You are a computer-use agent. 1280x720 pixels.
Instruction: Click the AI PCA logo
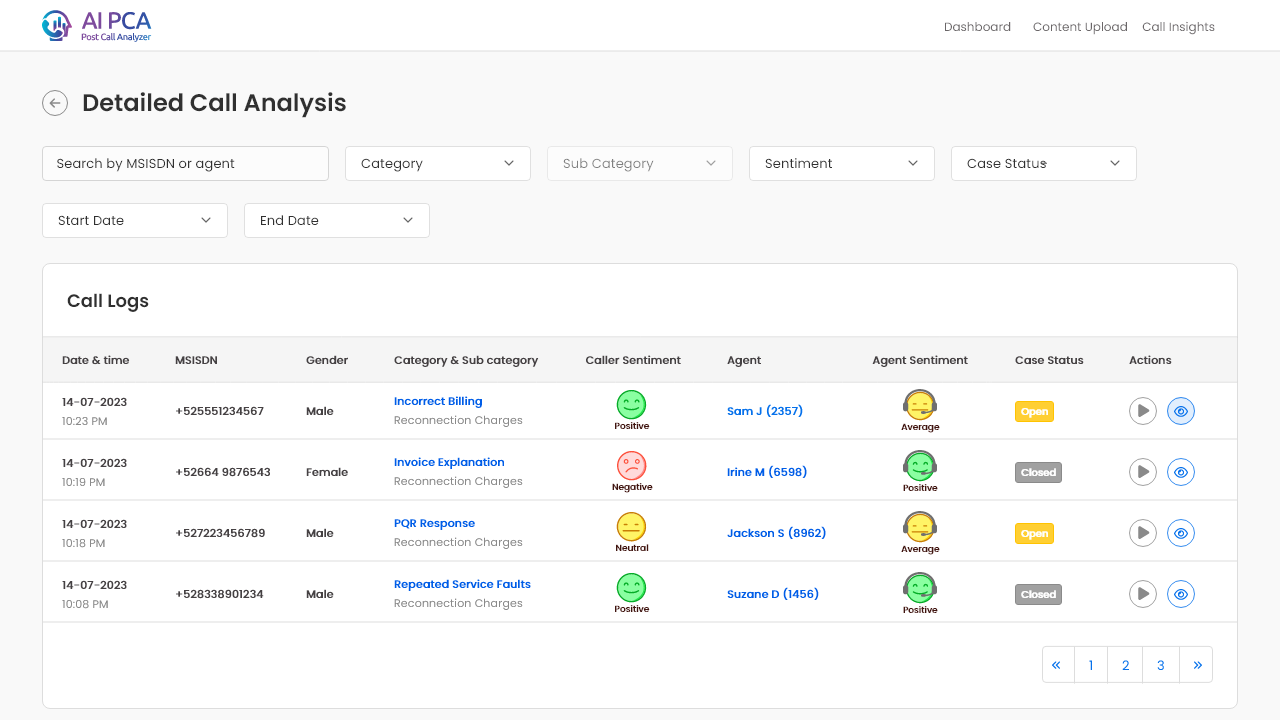pos(97,25)
